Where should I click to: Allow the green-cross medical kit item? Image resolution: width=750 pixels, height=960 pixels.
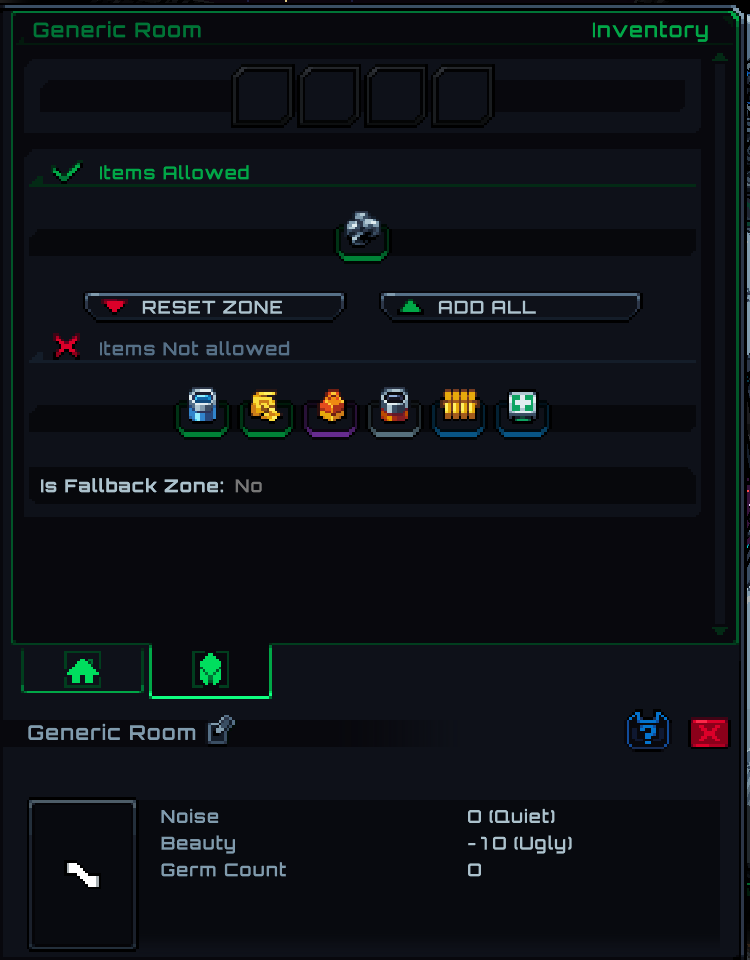pos(522,411)
